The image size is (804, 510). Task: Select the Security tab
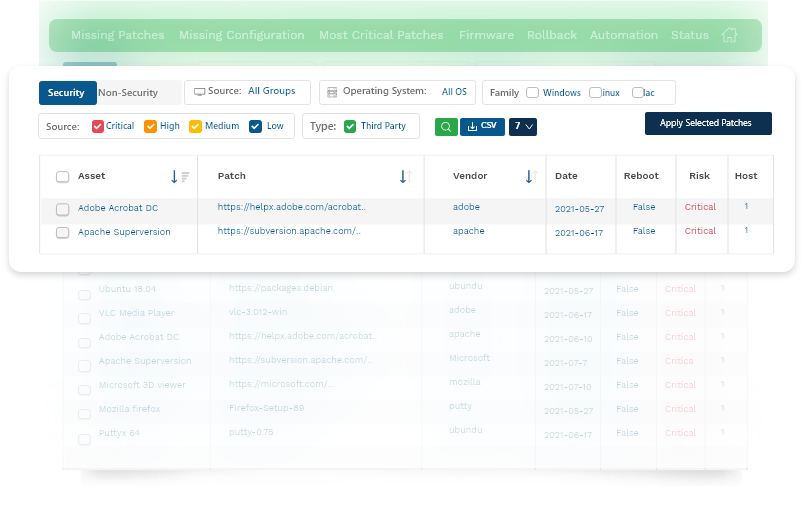pos(68,93)
